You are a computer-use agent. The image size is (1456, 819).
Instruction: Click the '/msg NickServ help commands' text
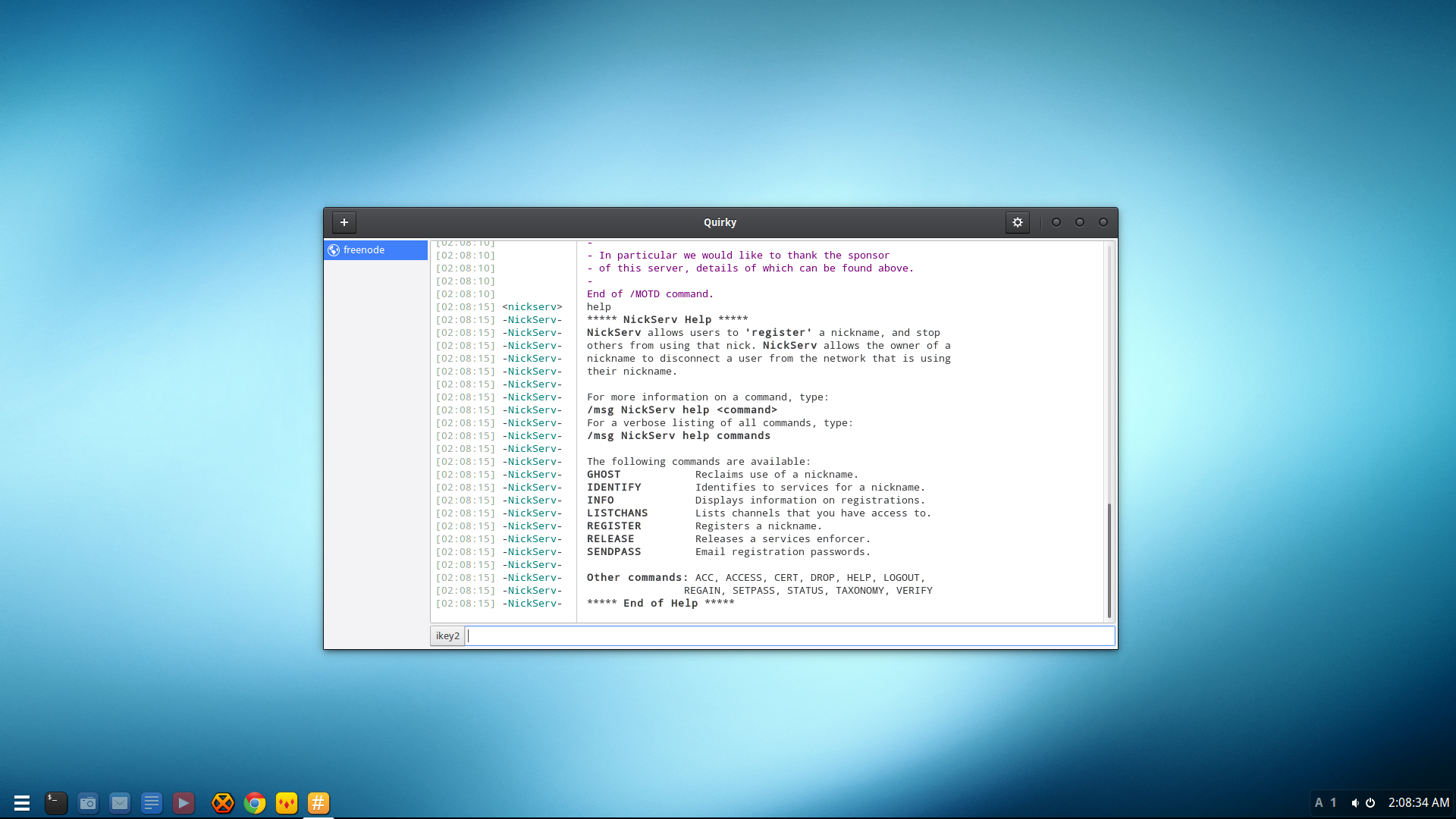[x=679, y=436]
